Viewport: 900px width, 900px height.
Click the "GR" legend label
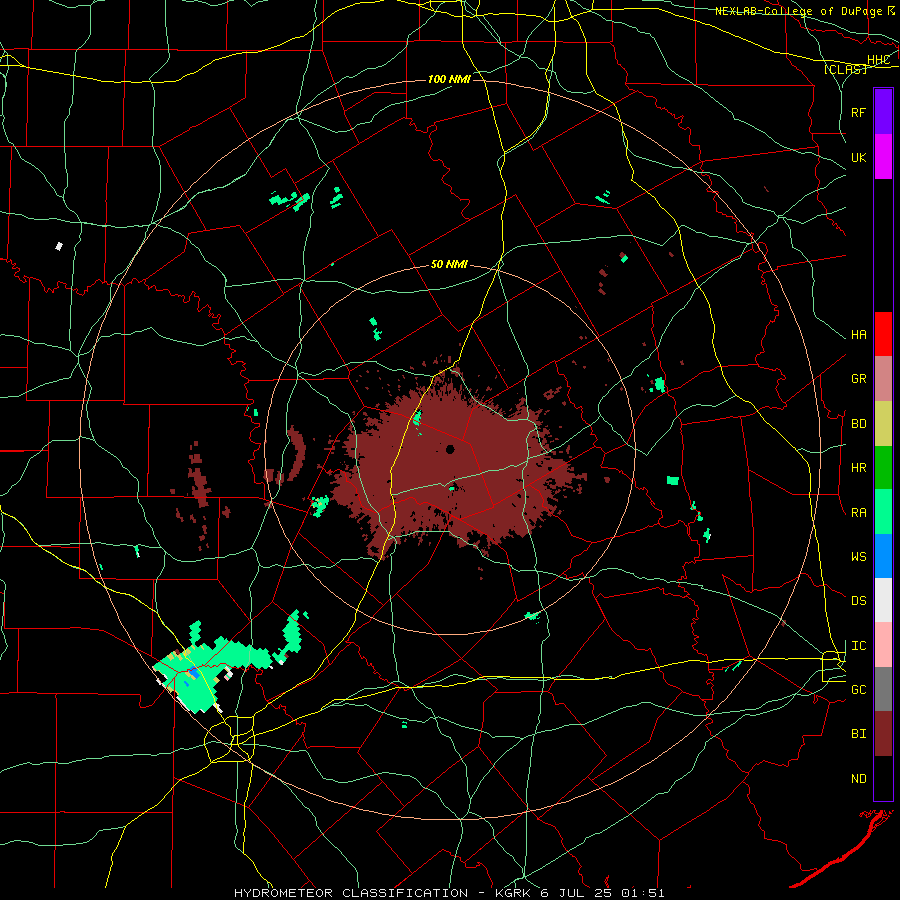[x=859, y=379]
